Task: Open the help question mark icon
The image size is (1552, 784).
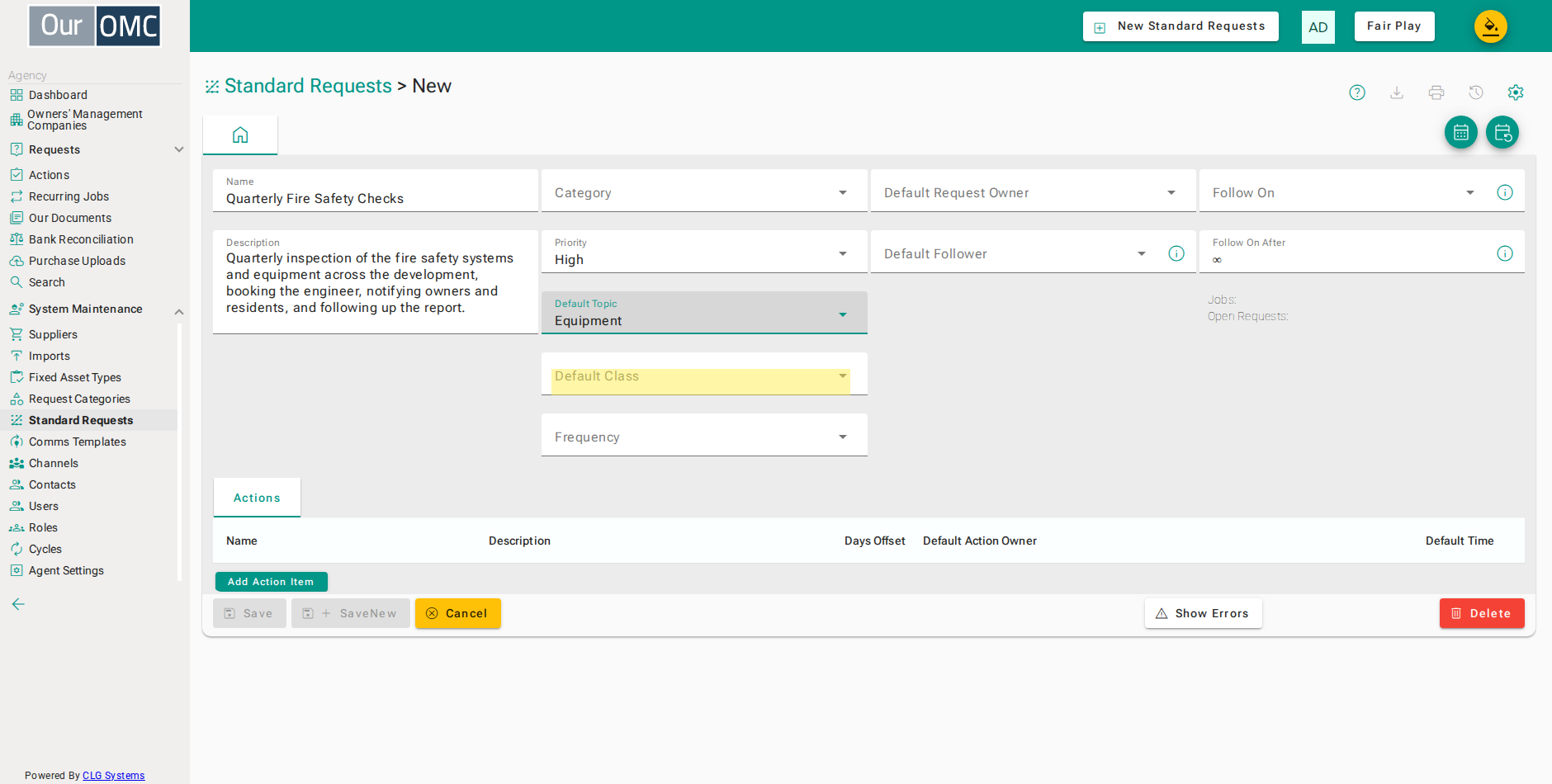Action: pyautogui.click(x=1357, y=92)
